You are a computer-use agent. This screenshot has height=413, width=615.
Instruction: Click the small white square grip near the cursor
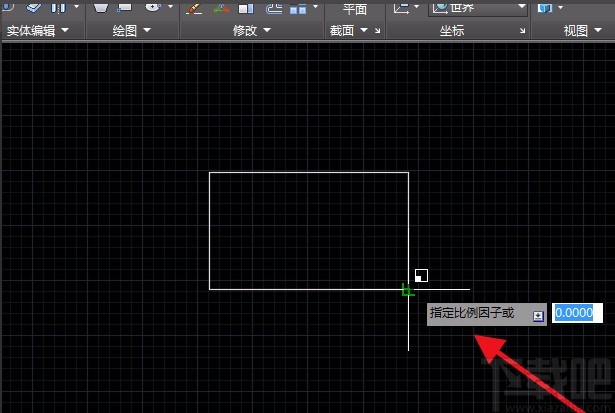pyautogui.click(x=421, y=275)
